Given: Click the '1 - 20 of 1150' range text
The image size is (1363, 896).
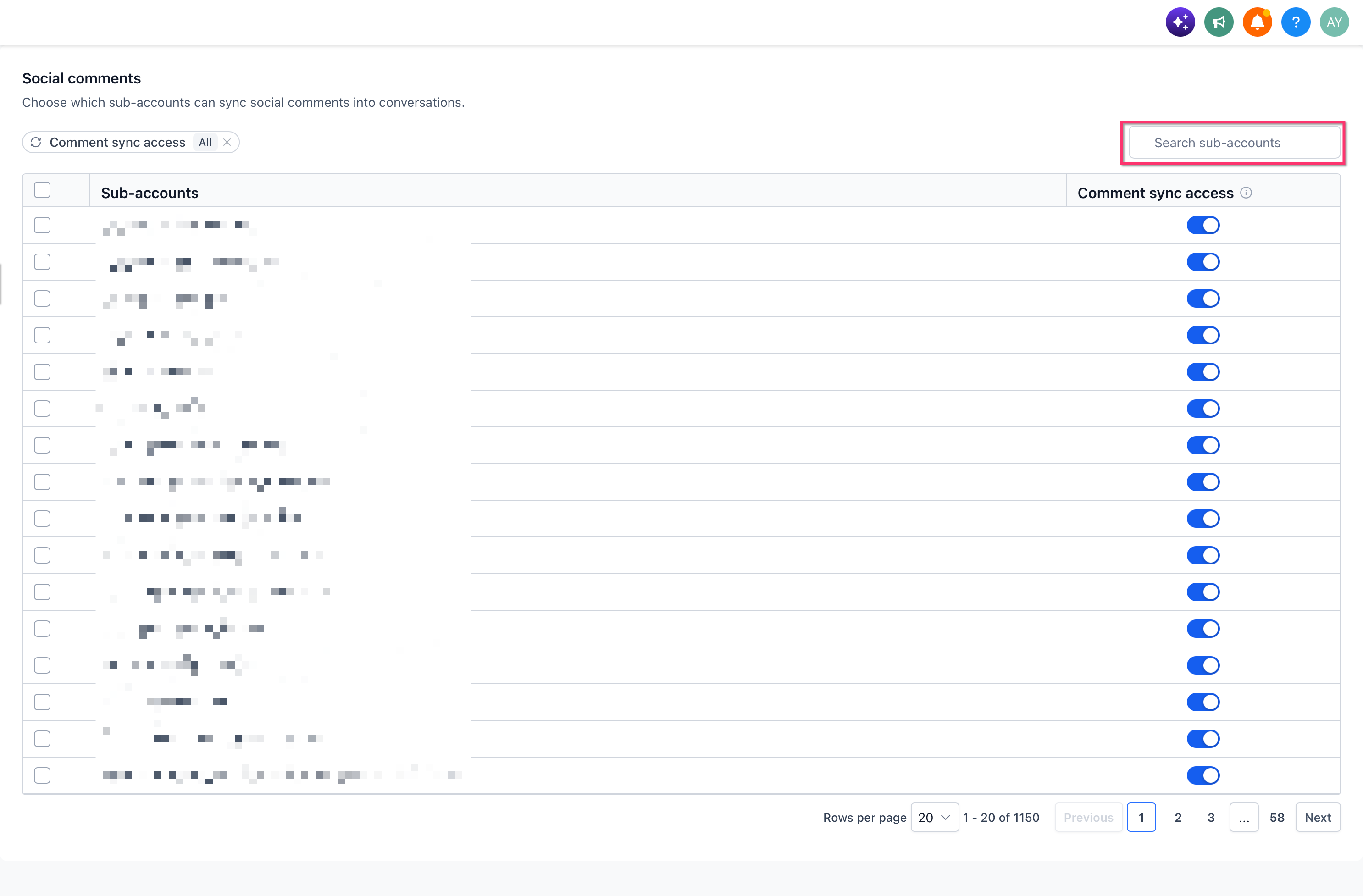Looking at the screenshot, I should point(1001,818).
